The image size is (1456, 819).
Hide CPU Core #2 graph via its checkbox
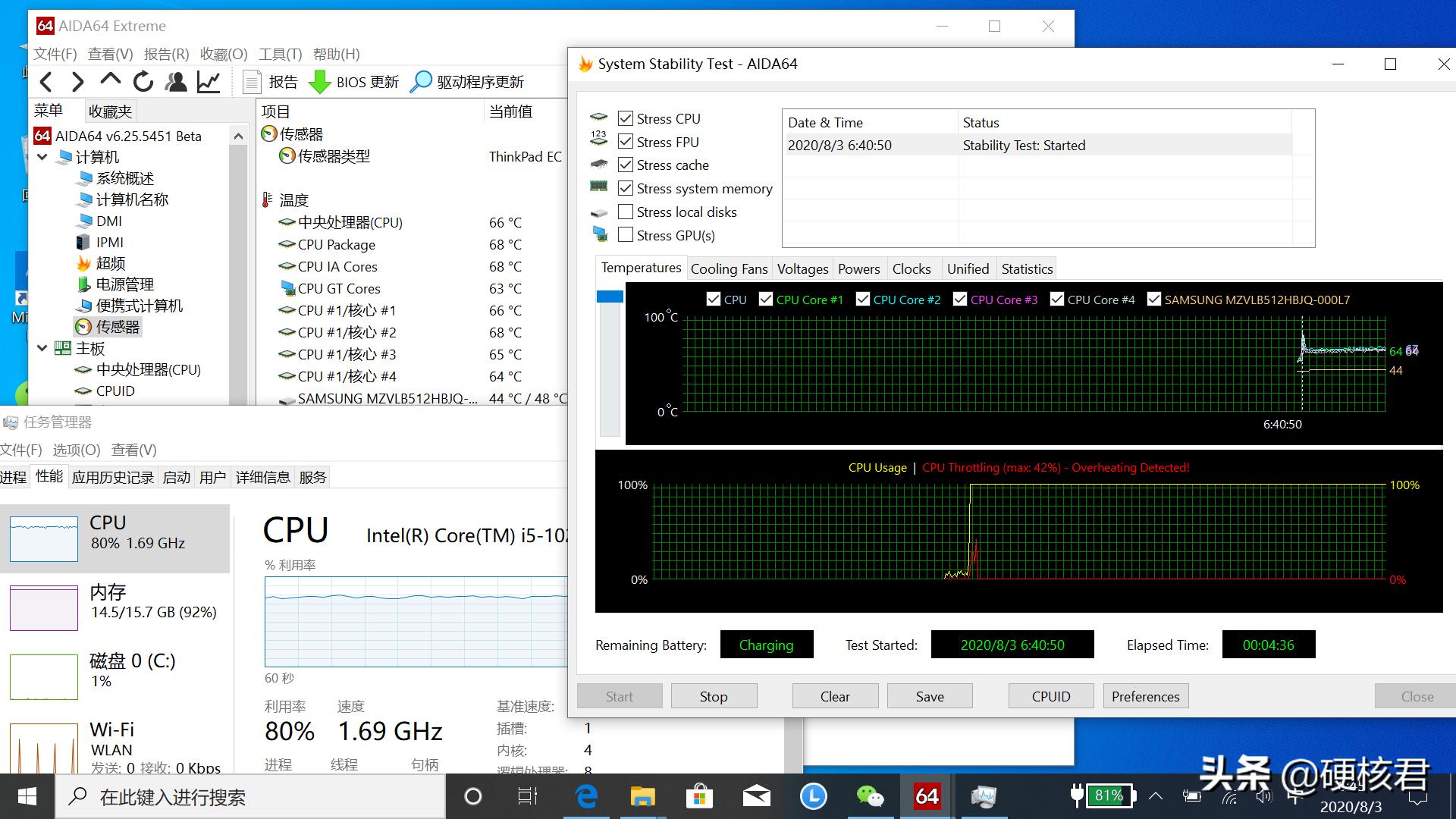tap(862, 299)
